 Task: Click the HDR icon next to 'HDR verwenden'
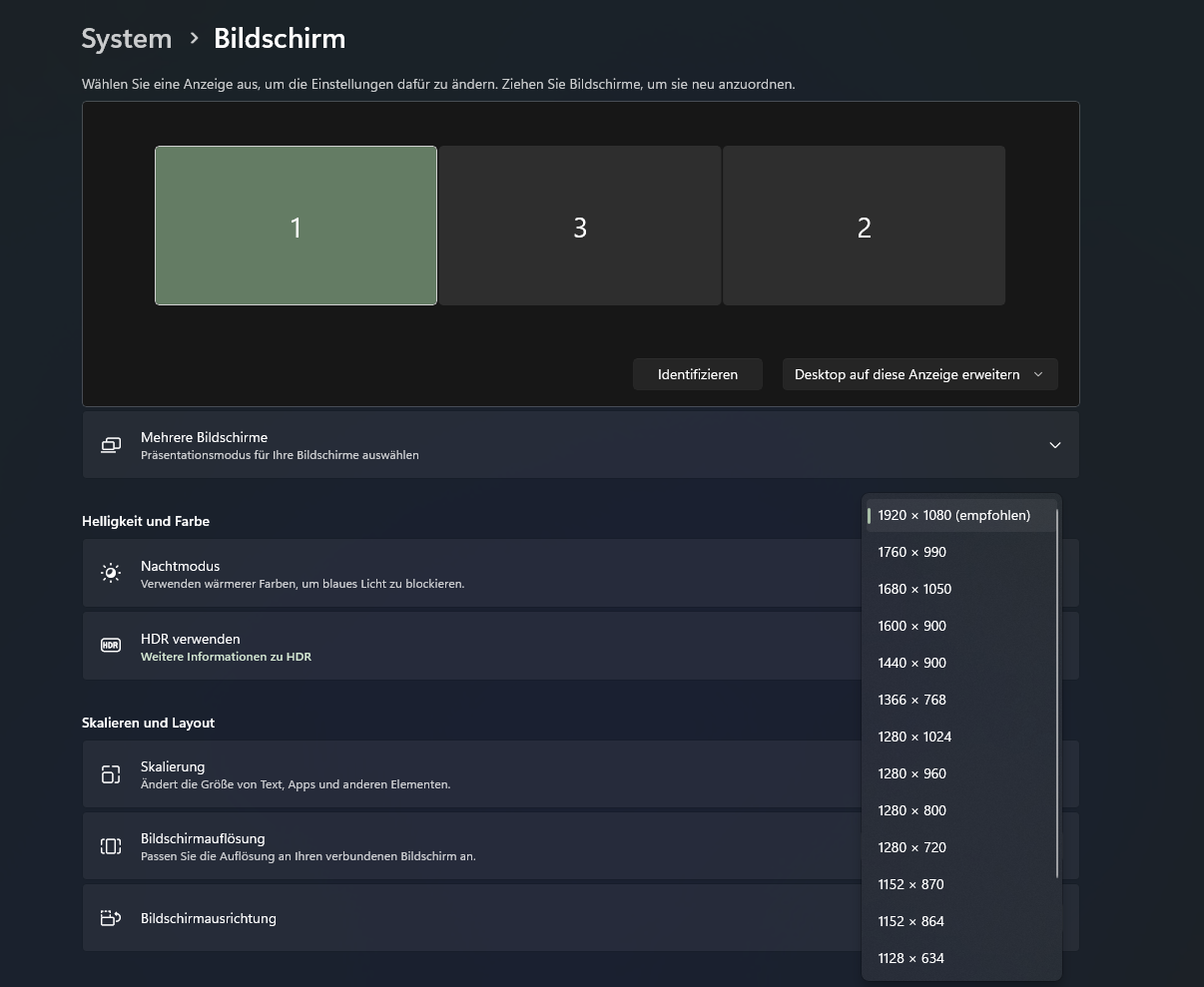[110, 645]
